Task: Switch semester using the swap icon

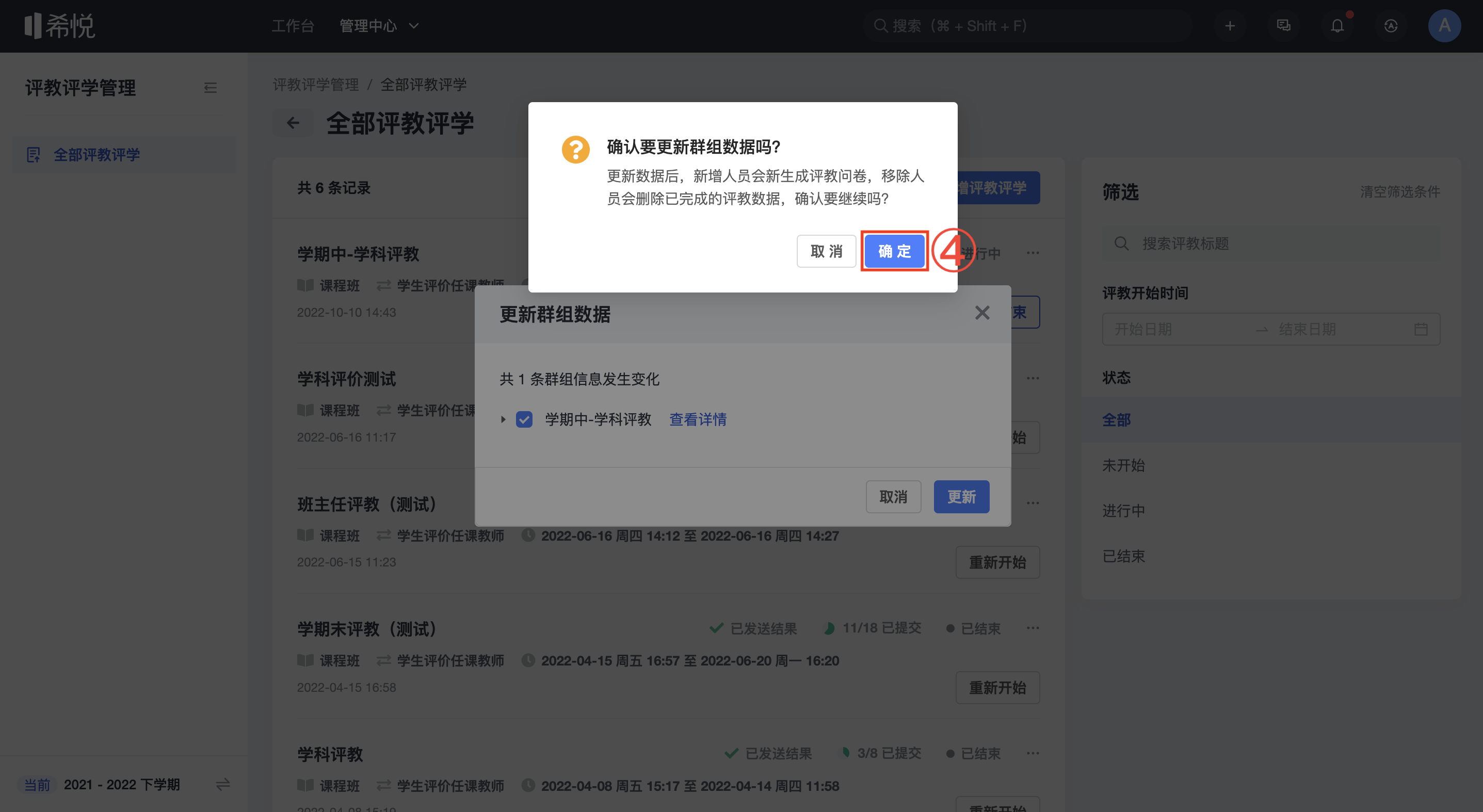Action: point(223,784)
